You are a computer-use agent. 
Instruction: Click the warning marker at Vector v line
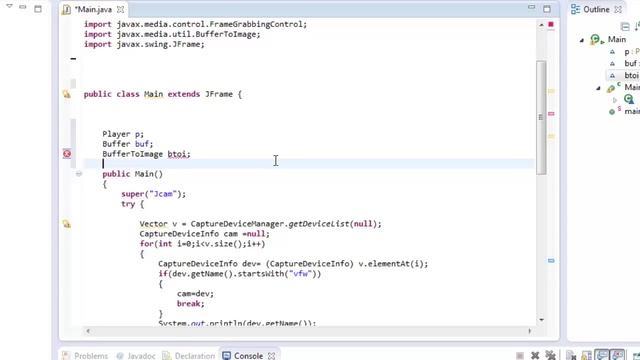67,224
